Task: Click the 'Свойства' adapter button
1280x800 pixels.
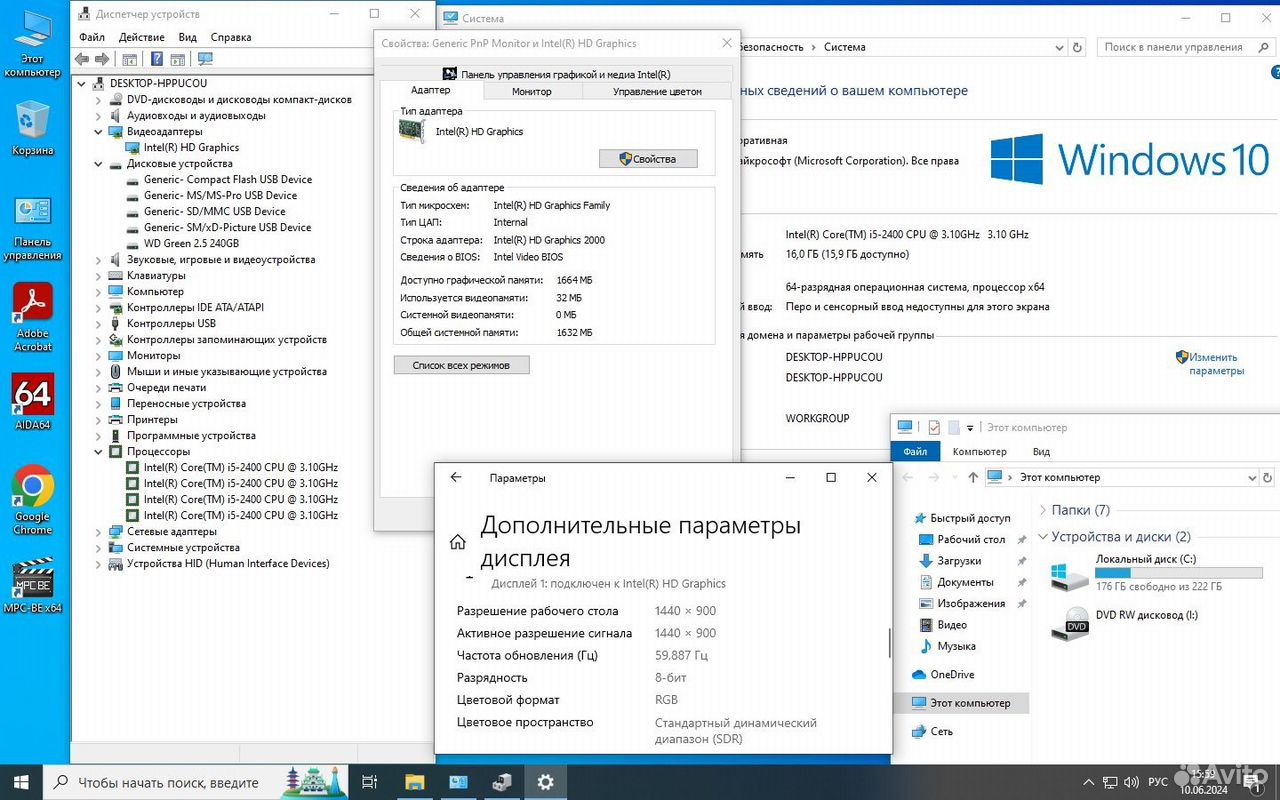Action: click(x=648, y=159)
